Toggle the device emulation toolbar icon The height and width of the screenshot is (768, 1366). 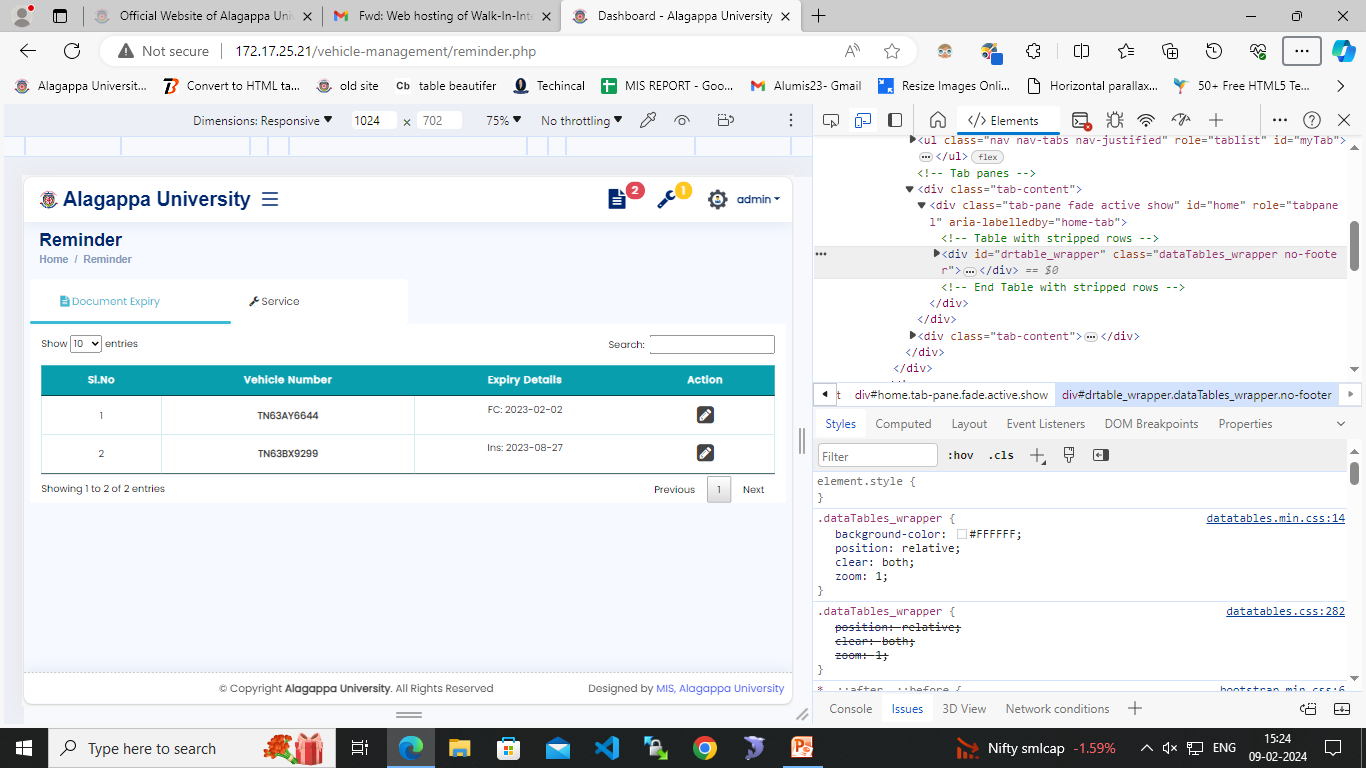click(x=862, y=120)
